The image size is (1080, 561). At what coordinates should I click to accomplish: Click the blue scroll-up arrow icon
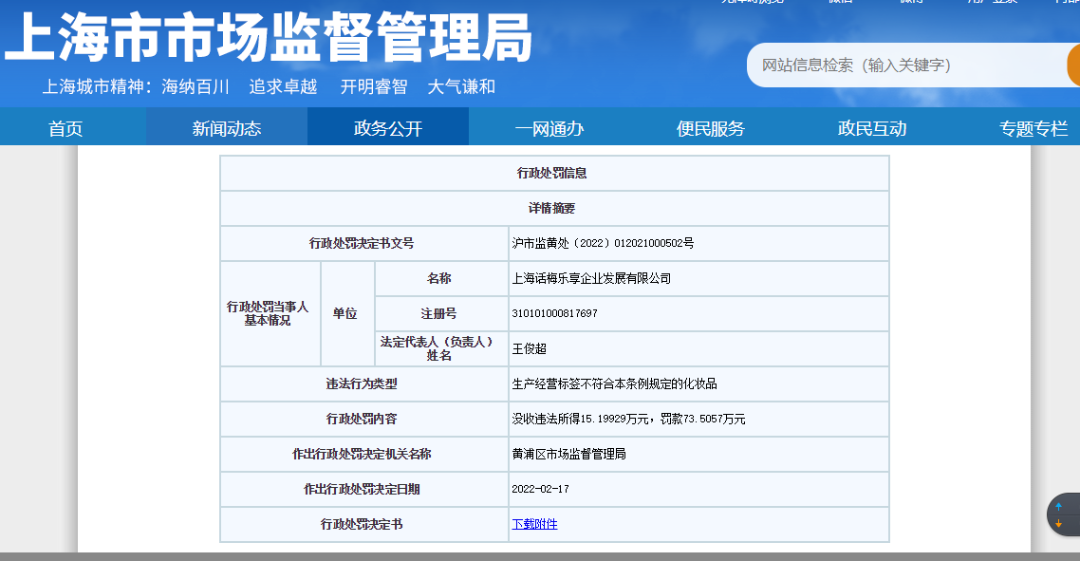pos(1059,507)
